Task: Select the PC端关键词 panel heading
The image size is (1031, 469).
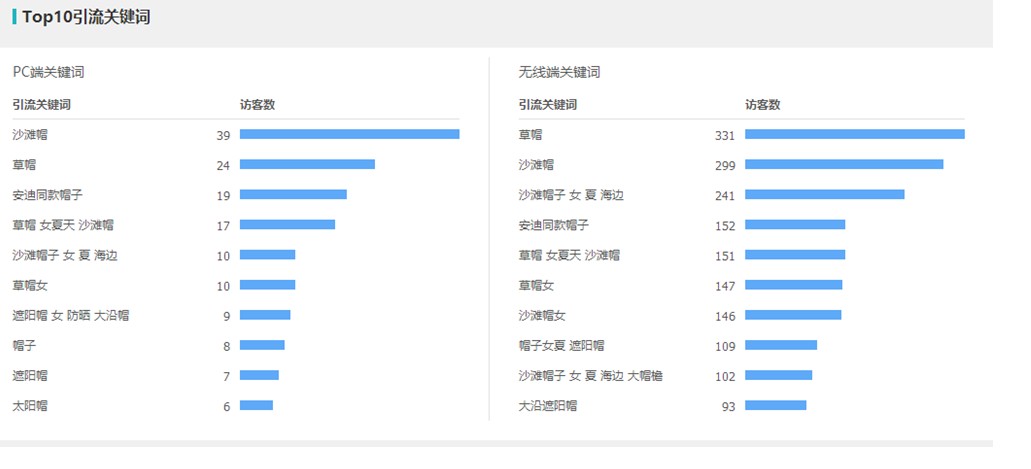Action: click(x=49, y=72)
